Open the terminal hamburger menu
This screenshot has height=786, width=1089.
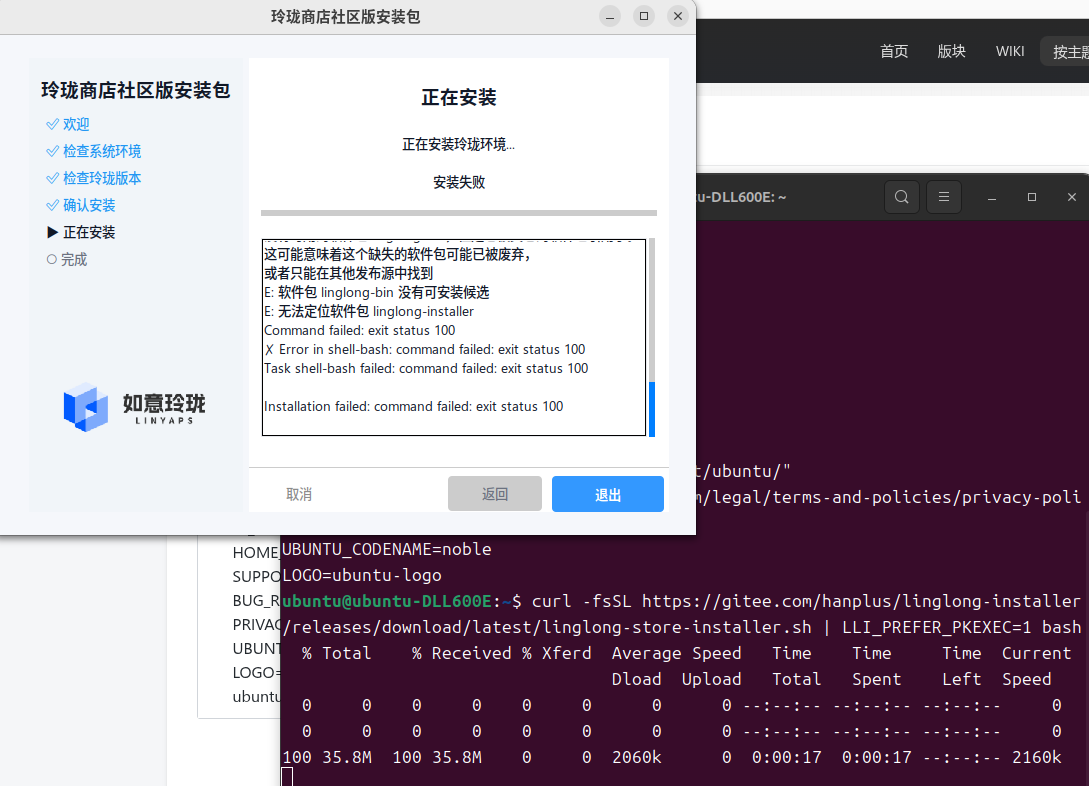pos(944,197)
